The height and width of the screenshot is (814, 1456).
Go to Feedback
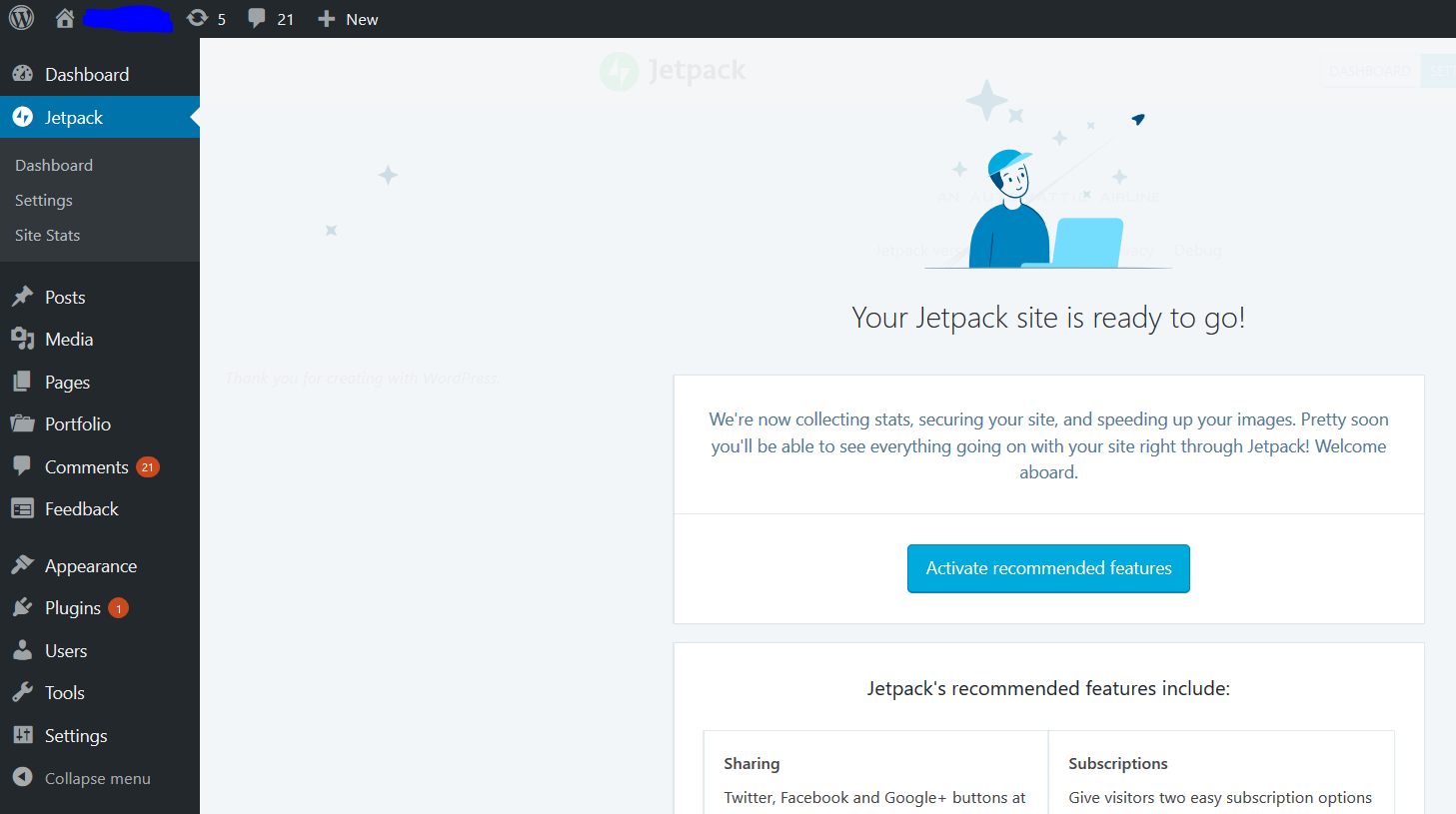point(82,508)
